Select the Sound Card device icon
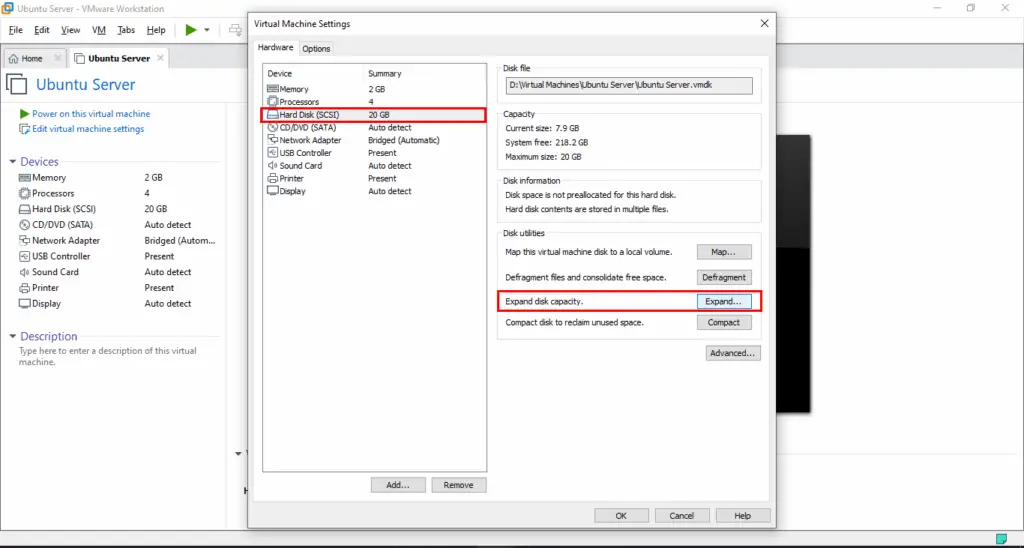The width and height of the screenshot is (1024, 548). [273, 165]
